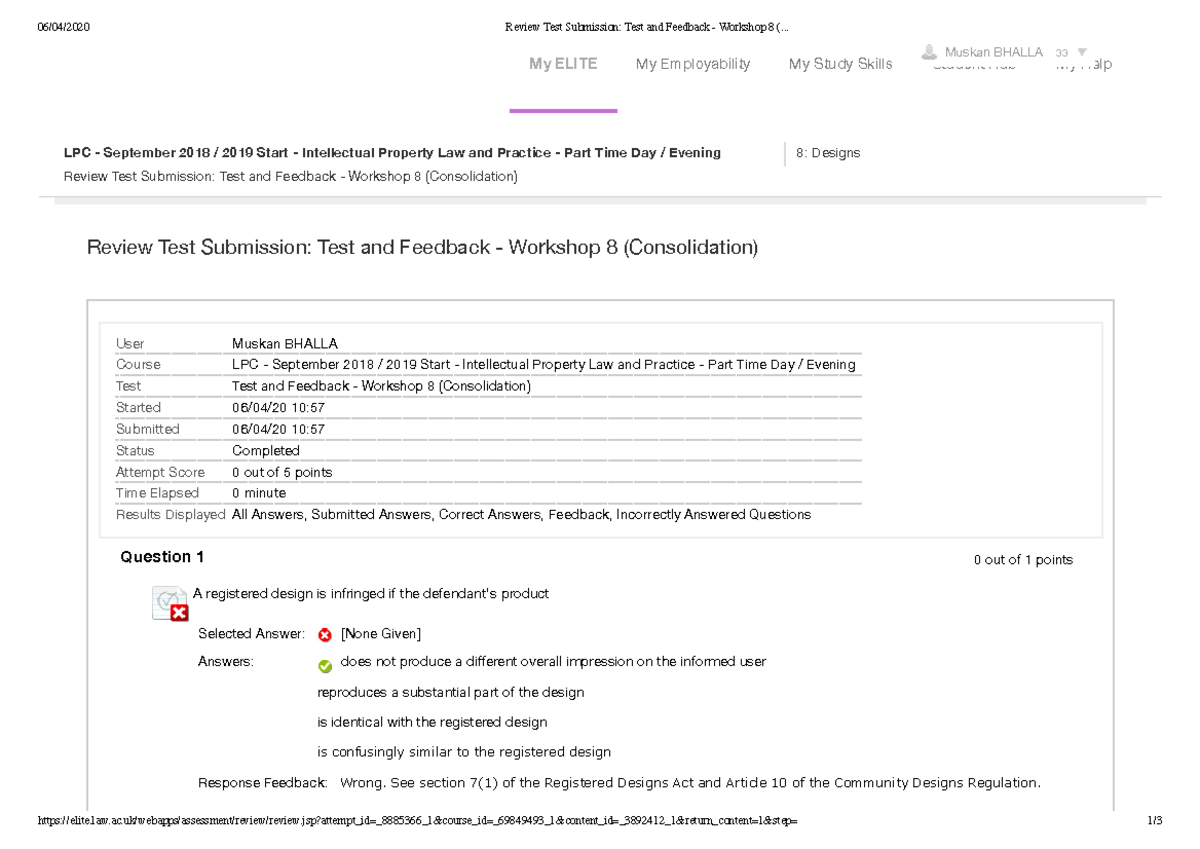
Task: Select the My ELITE navigation tab
Action: [563, 63]
